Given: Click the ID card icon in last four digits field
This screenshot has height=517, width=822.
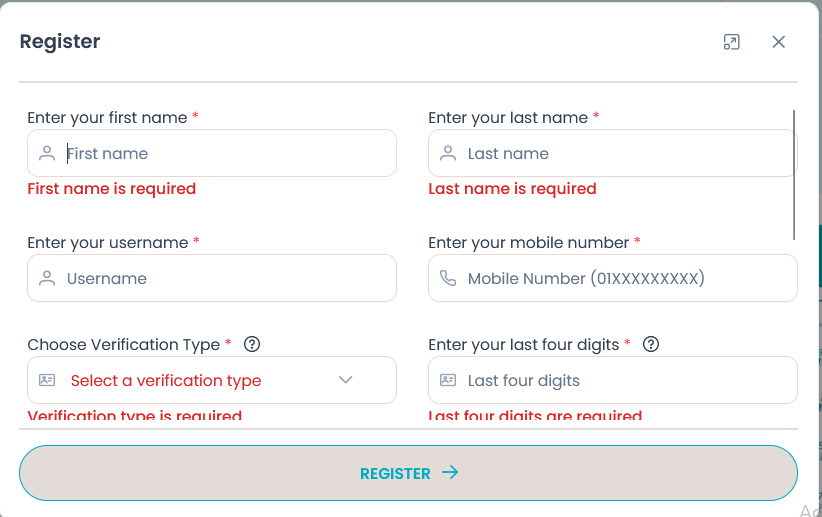Looking at the screenshot, I should 448,381.
